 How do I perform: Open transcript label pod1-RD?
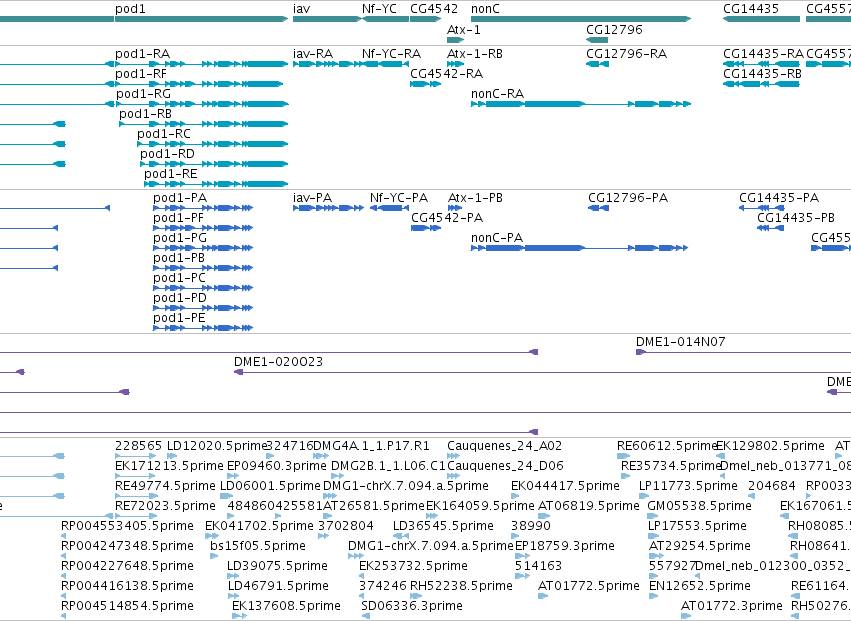167,154
